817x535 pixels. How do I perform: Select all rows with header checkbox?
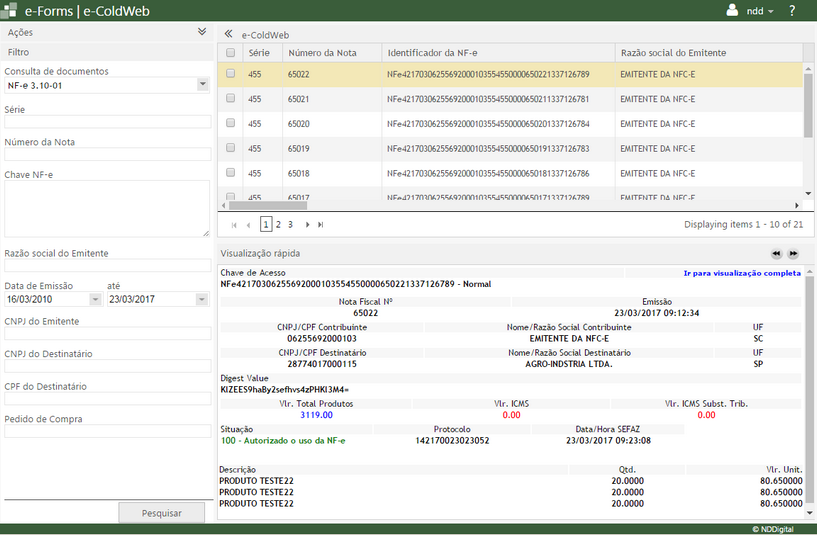click(231, 52)
